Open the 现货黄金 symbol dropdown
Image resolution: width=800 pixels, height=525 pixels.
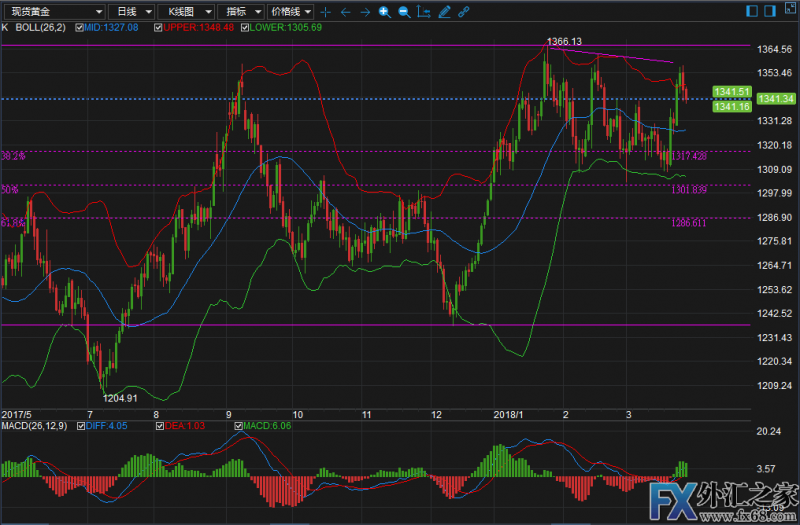click(x=50, y=12)
